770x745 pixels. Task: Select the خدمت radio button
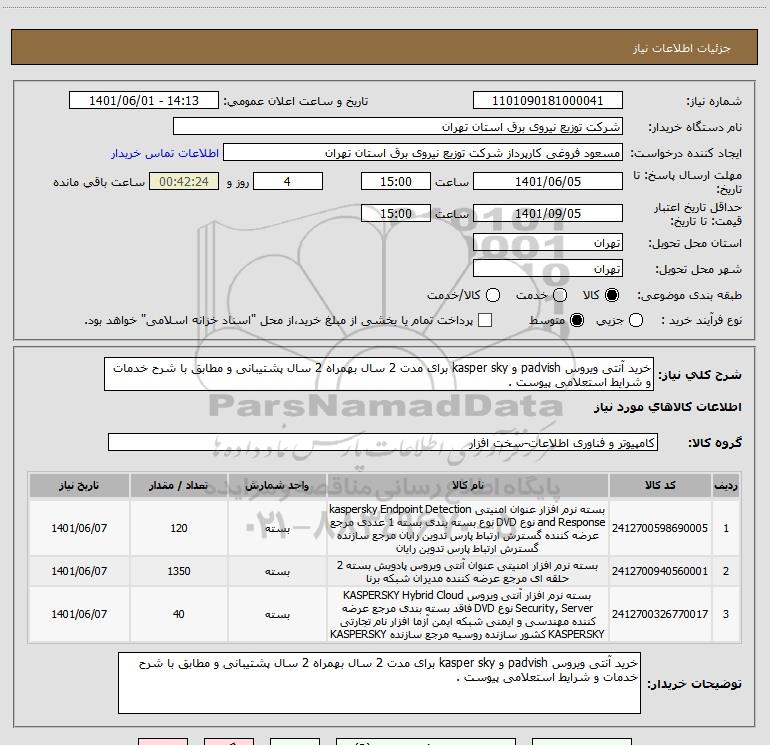(560, 295)
